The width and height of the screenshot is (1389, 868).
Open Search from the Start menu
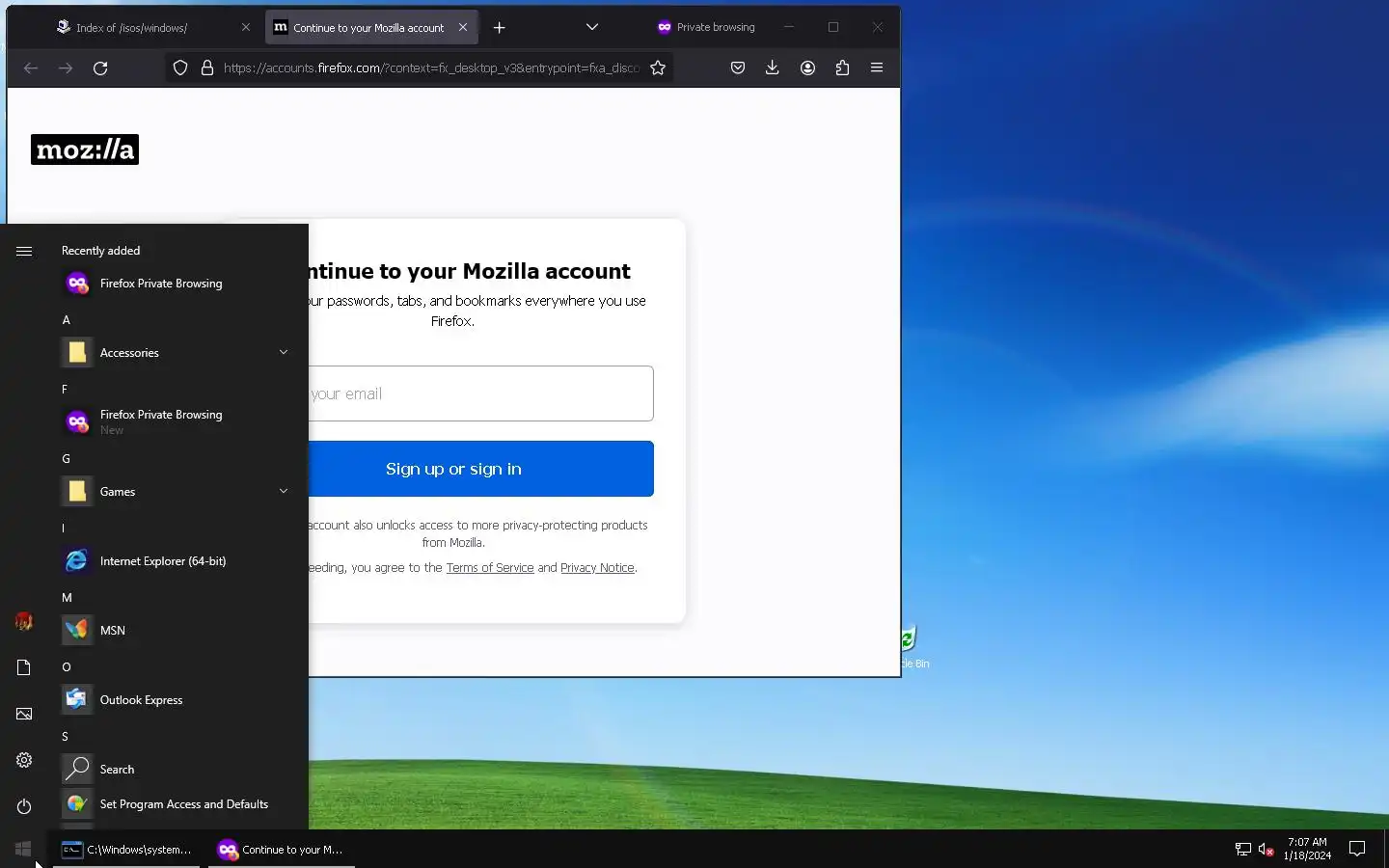(x=177, y=770)
